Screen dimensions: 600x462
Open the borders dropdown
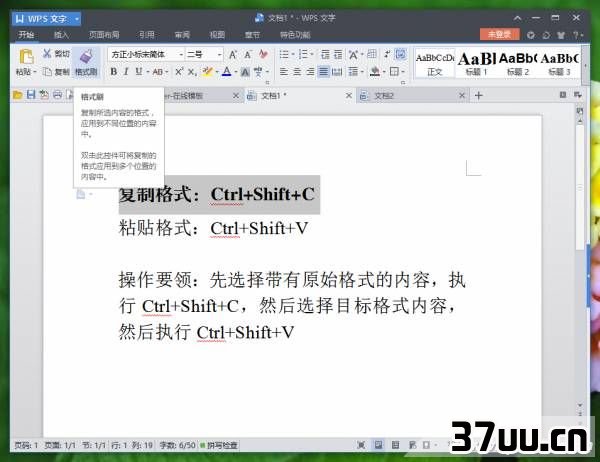(x=403, y=72)
